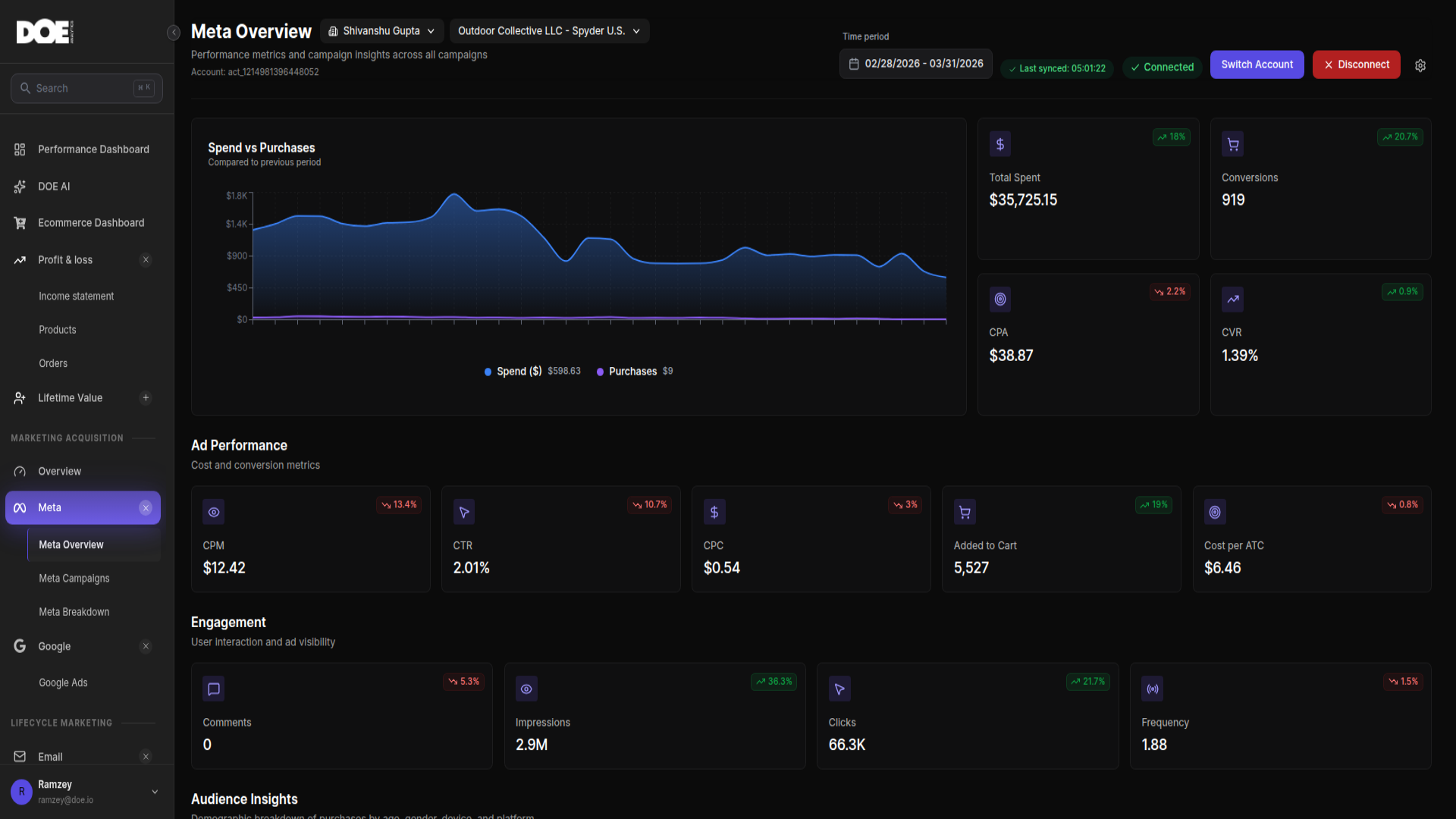Click the Cost per ATC target icon
Viewport: 1456px width, 819px height.
[1215, 512]
